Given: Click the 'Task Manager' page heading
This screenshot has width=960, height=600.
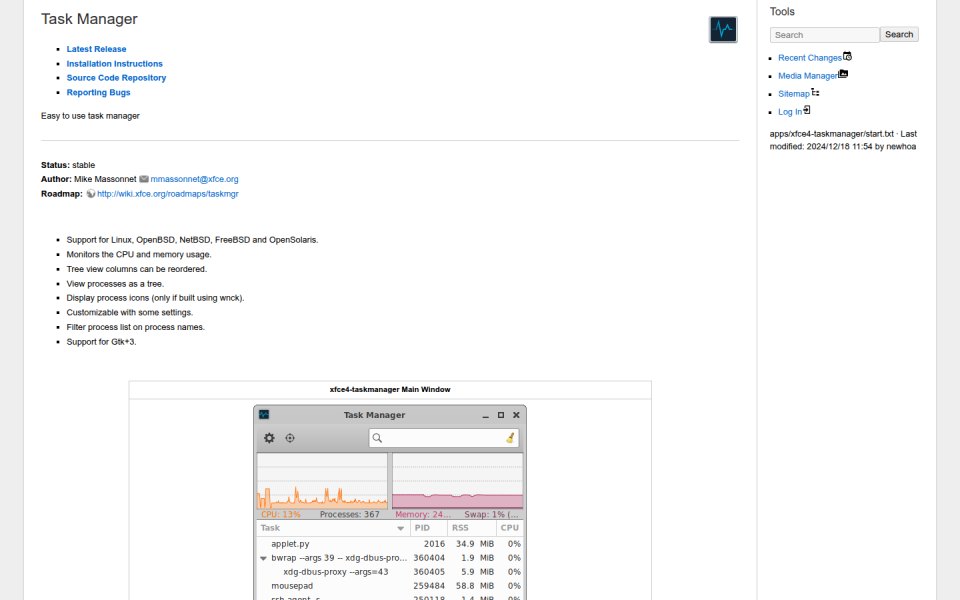Looking at the screenshot, I should [x=89, y=19].
